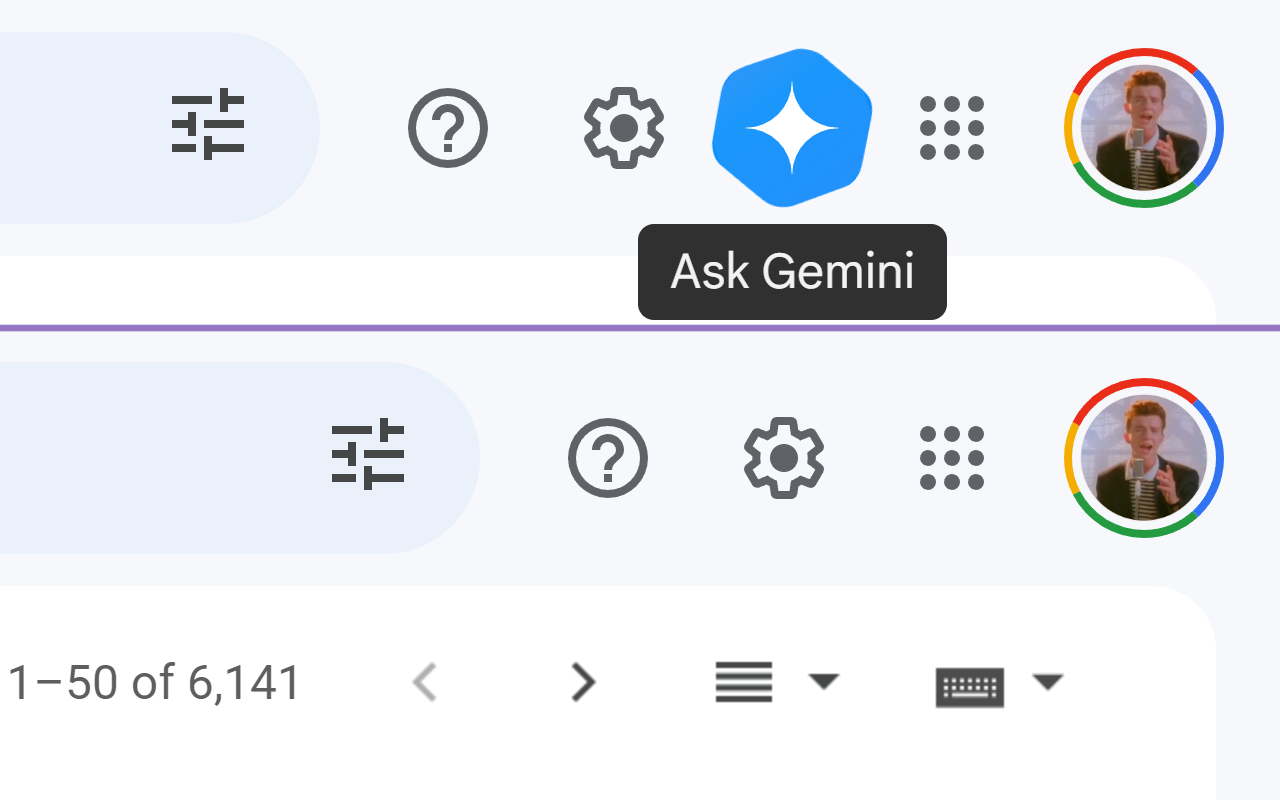Open the help menu in the lower toolbar

[x=607, y=458]
